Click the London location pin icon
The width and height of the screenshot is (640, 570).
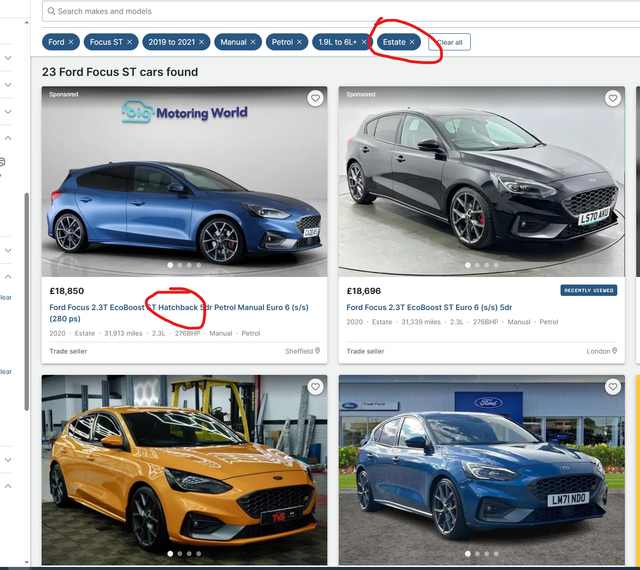(x=615, y=351)
